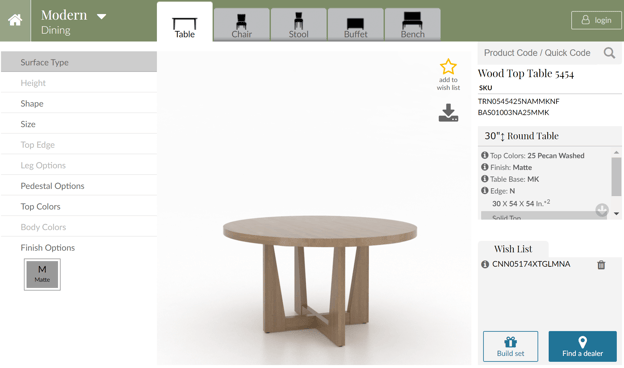Select the Matte finish option

[x=42, y=274]
